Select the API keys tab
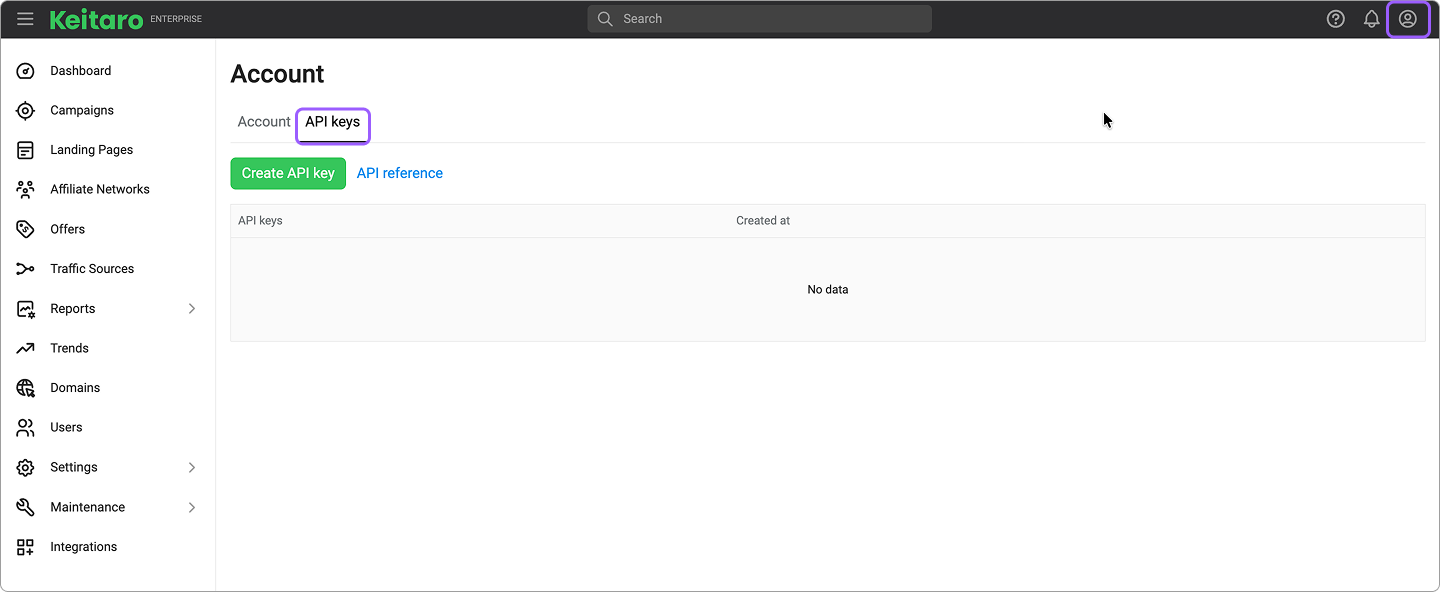Screen dimensions: 1440x592 click(x=332, y=122)
